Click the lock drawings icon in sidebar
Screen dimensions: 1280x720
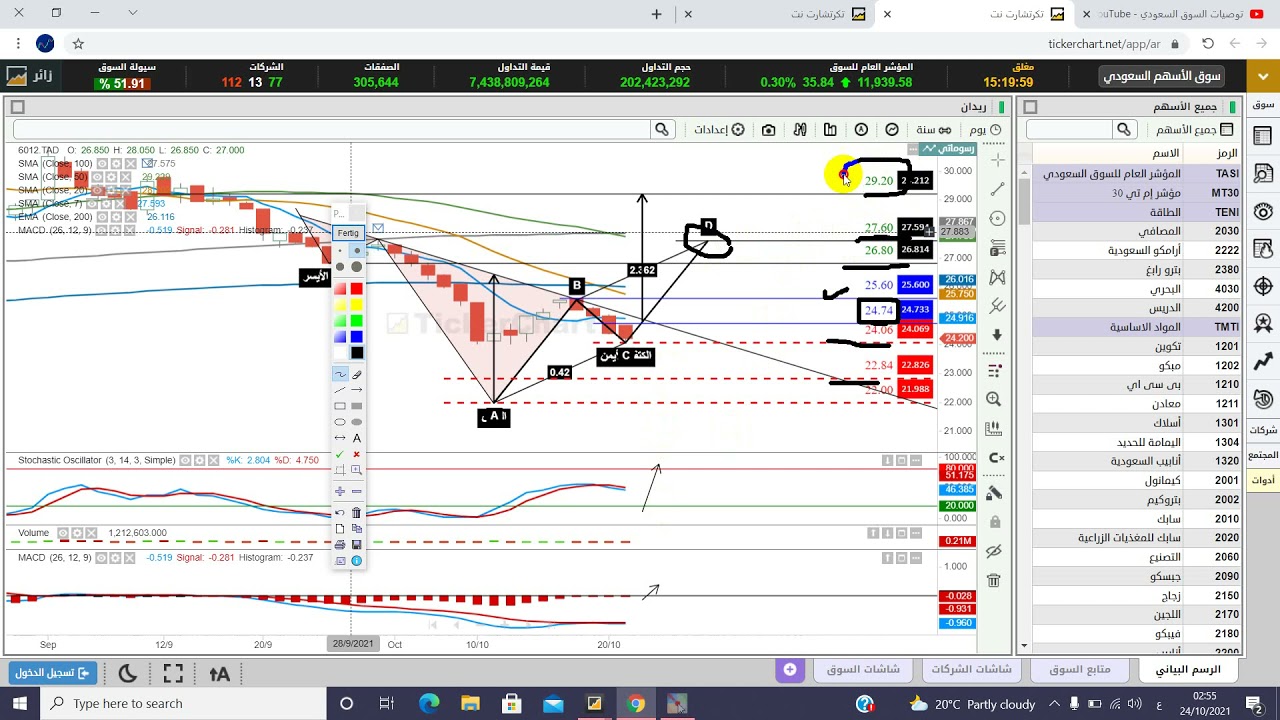coord(994,522)
